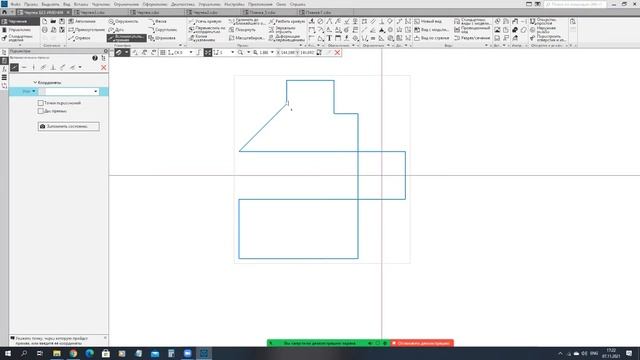Select the Окружность tool

click(124, 21)
